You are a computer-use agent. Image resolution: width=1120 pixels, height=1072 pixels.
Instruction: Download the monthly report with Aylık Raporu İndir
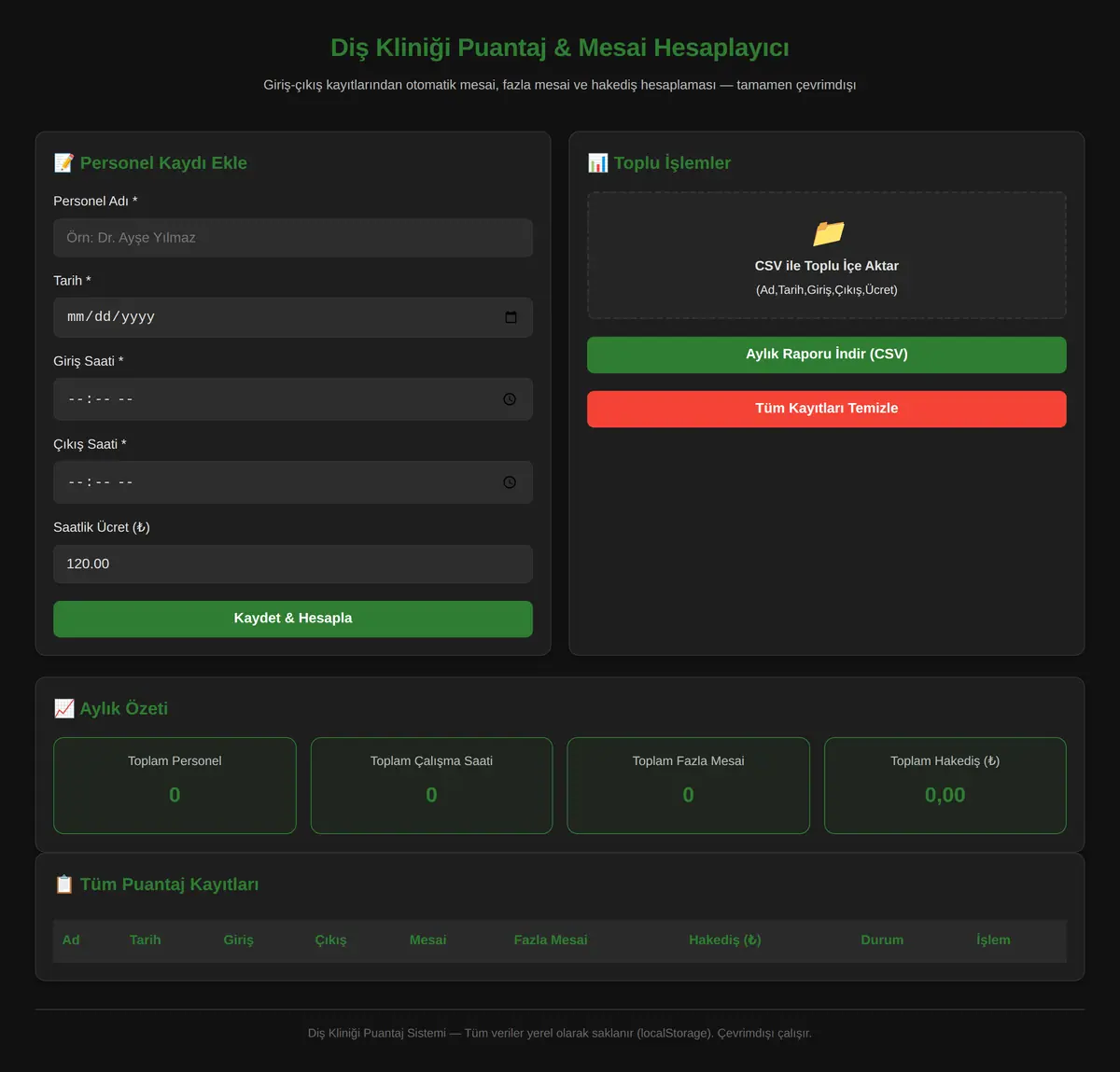pyautogui.click(x=827, y=355)
